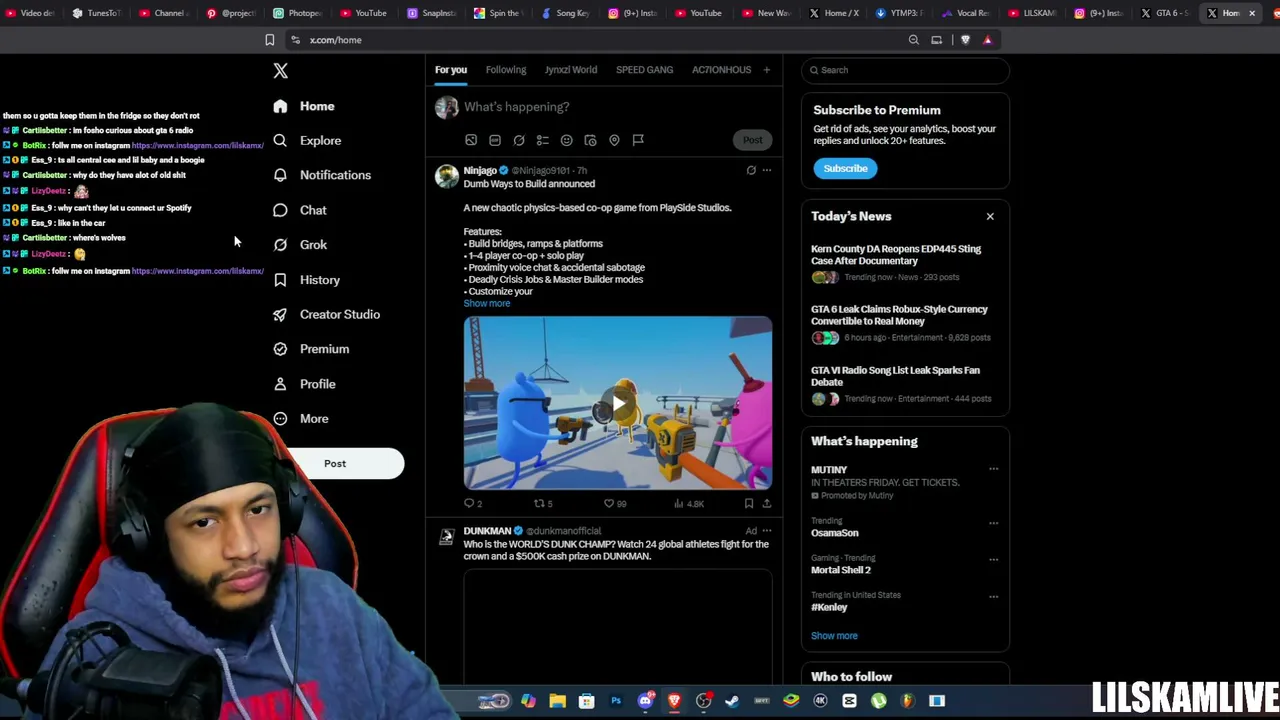
Task: Click the flag icon in the composer
Action: [x=638, y=140]
